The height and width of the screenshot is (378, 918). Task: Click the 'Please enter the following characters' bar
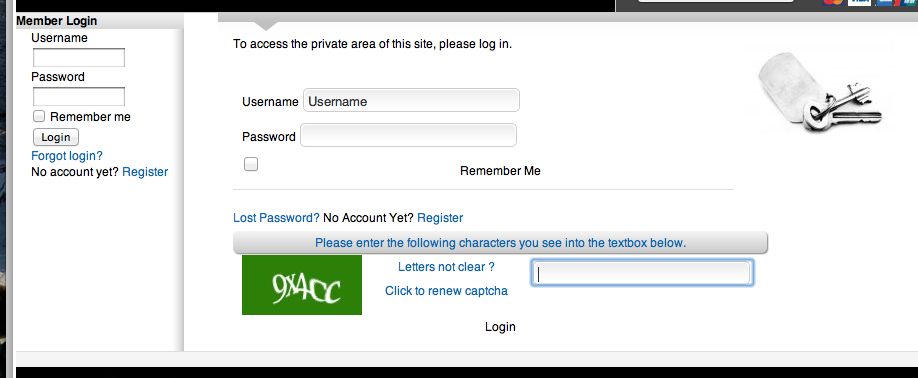click(500, 243)
